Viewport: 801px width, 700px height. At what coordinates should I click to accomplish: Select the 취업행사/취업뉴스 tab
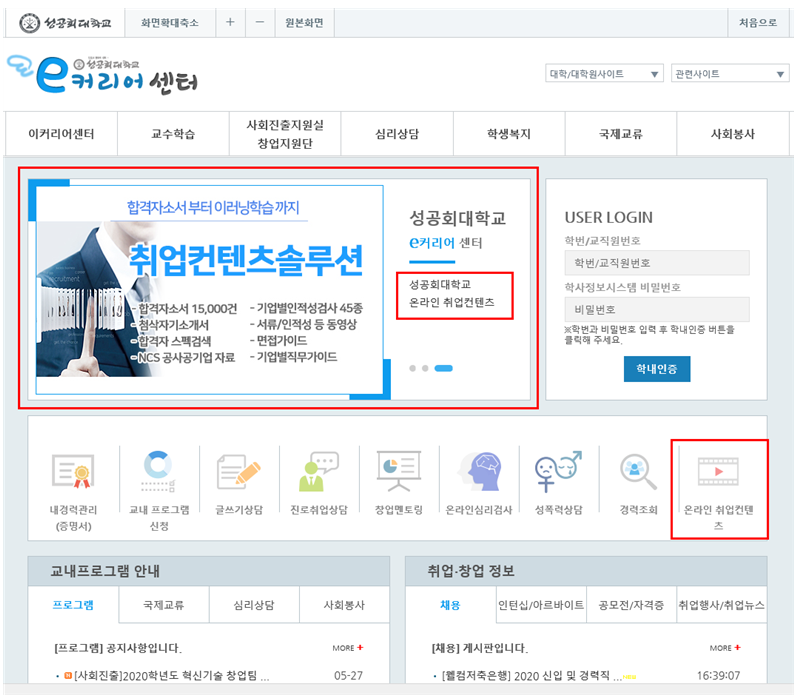pyautogui.click(x=722, y=605)
